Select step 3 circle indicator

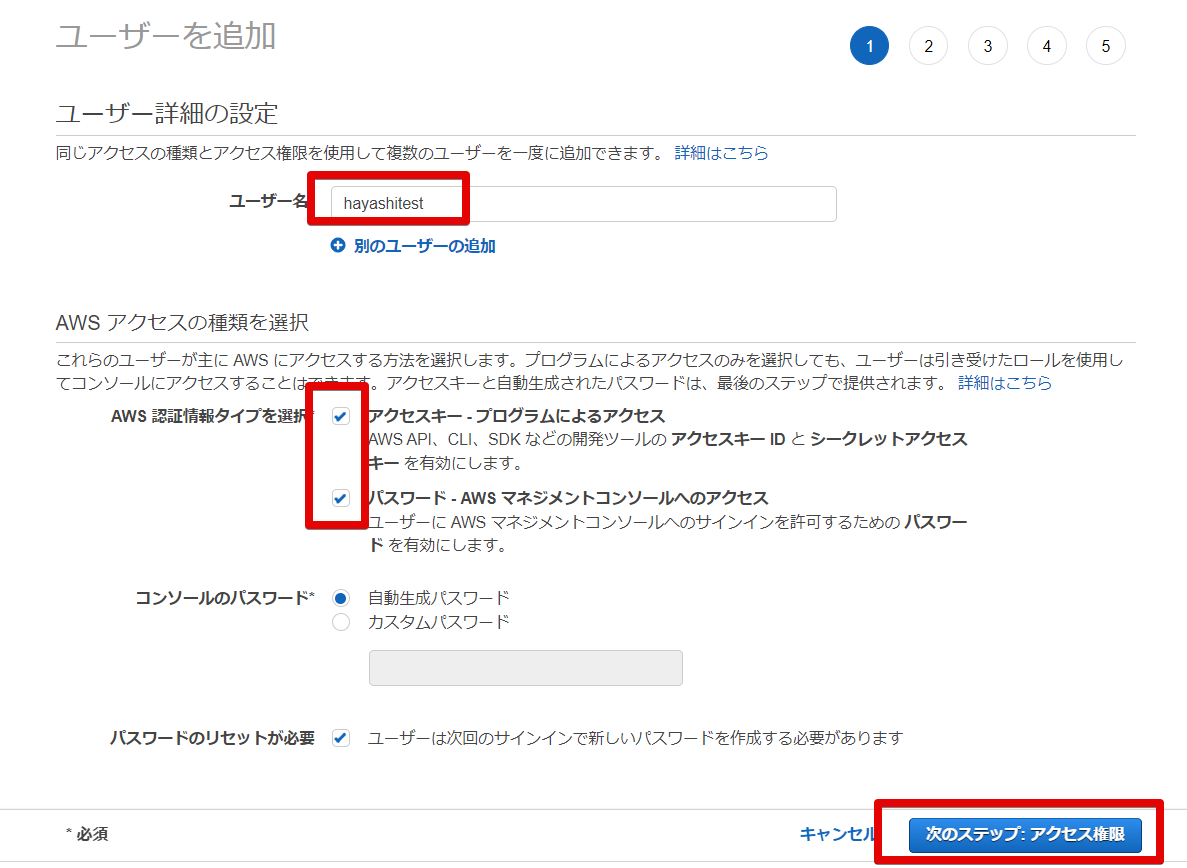(987, 46)
